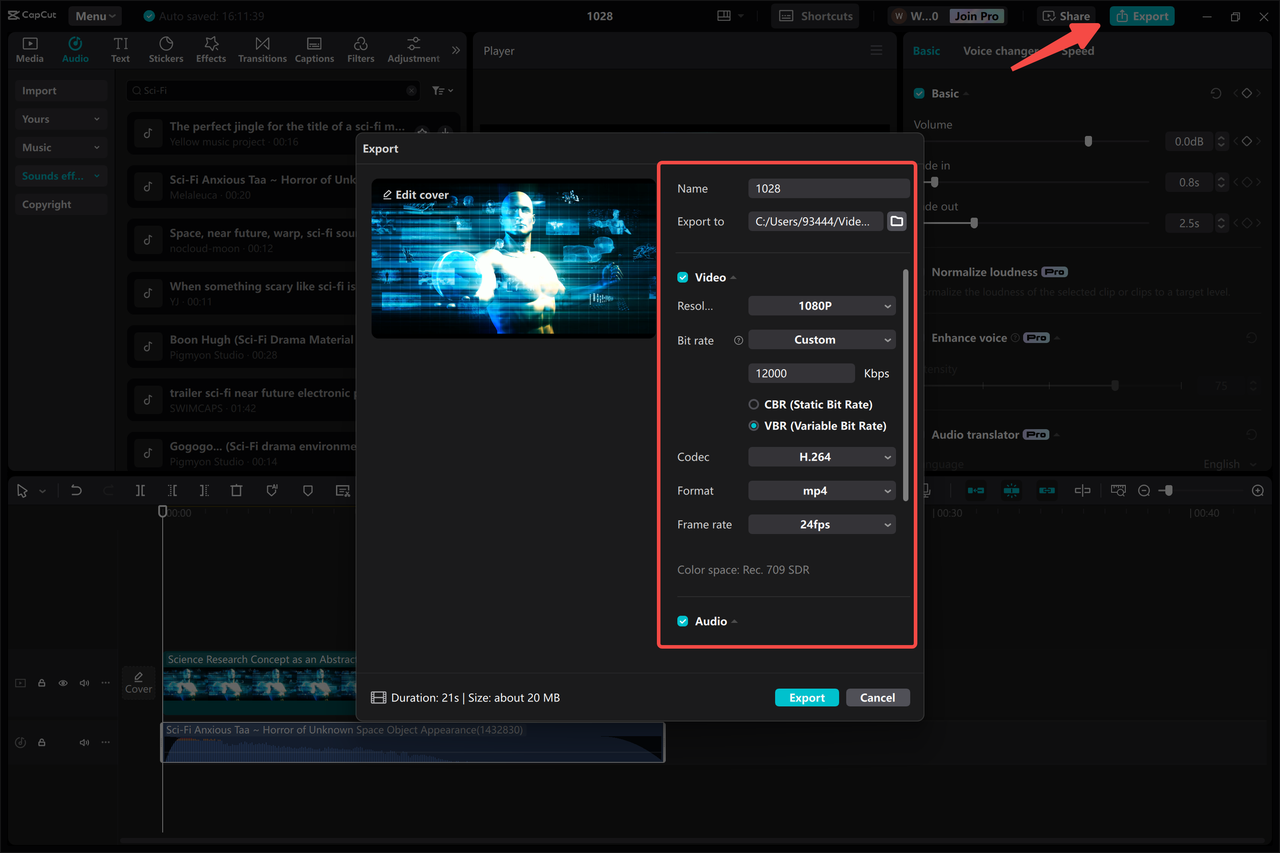Click the Volume slider handle
The width and height of the screenshot is (1280, 853).
[x=1089, y=141]
